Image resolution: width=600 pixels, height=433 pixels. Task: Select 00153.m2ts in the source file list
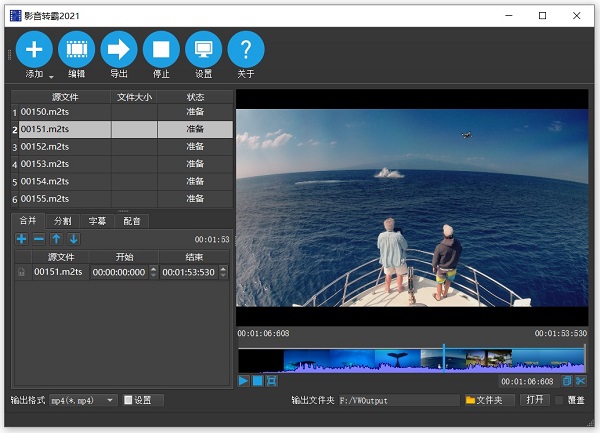pos(44,164)
